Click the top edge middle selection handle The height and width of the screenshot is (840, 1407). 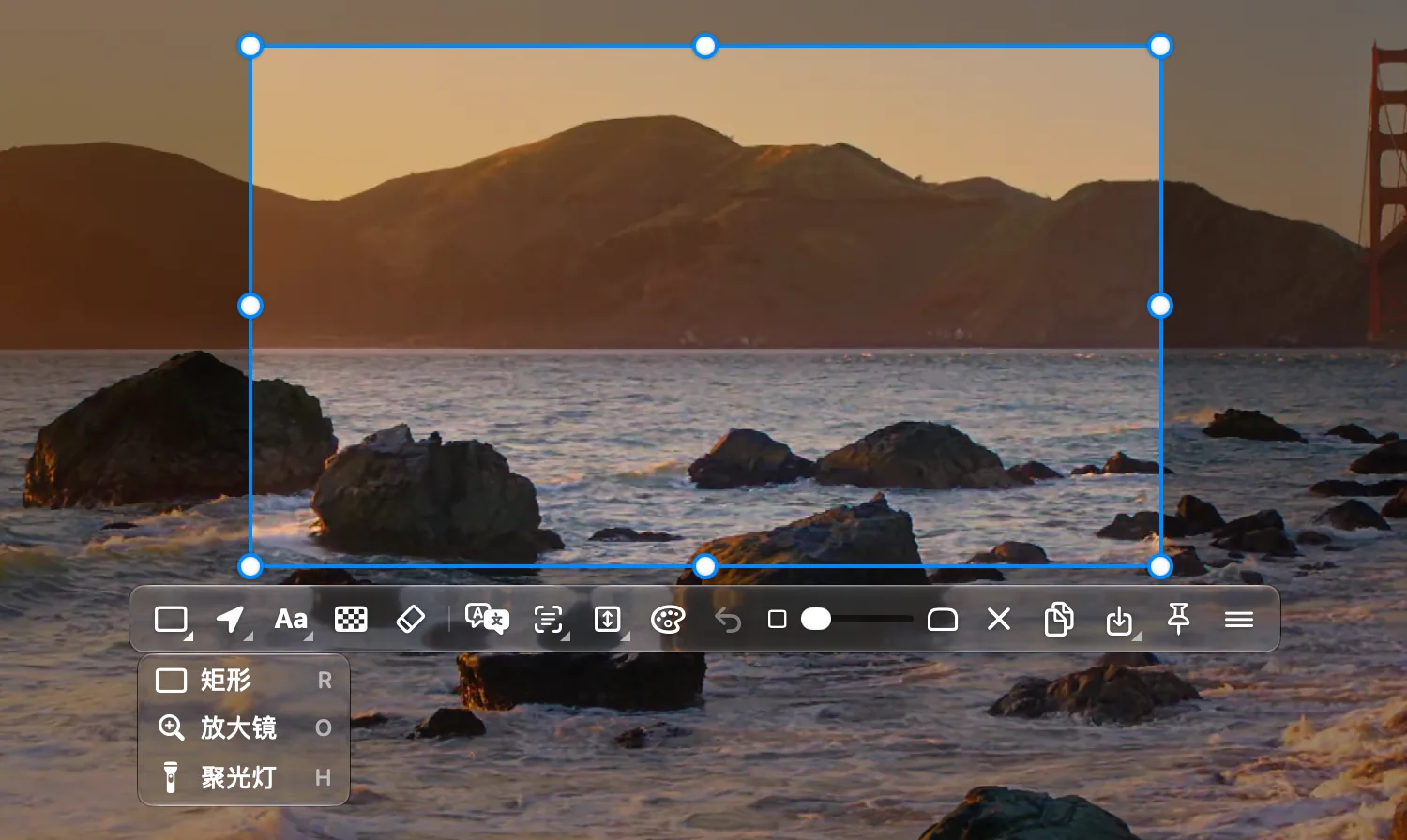coord(705,46)
